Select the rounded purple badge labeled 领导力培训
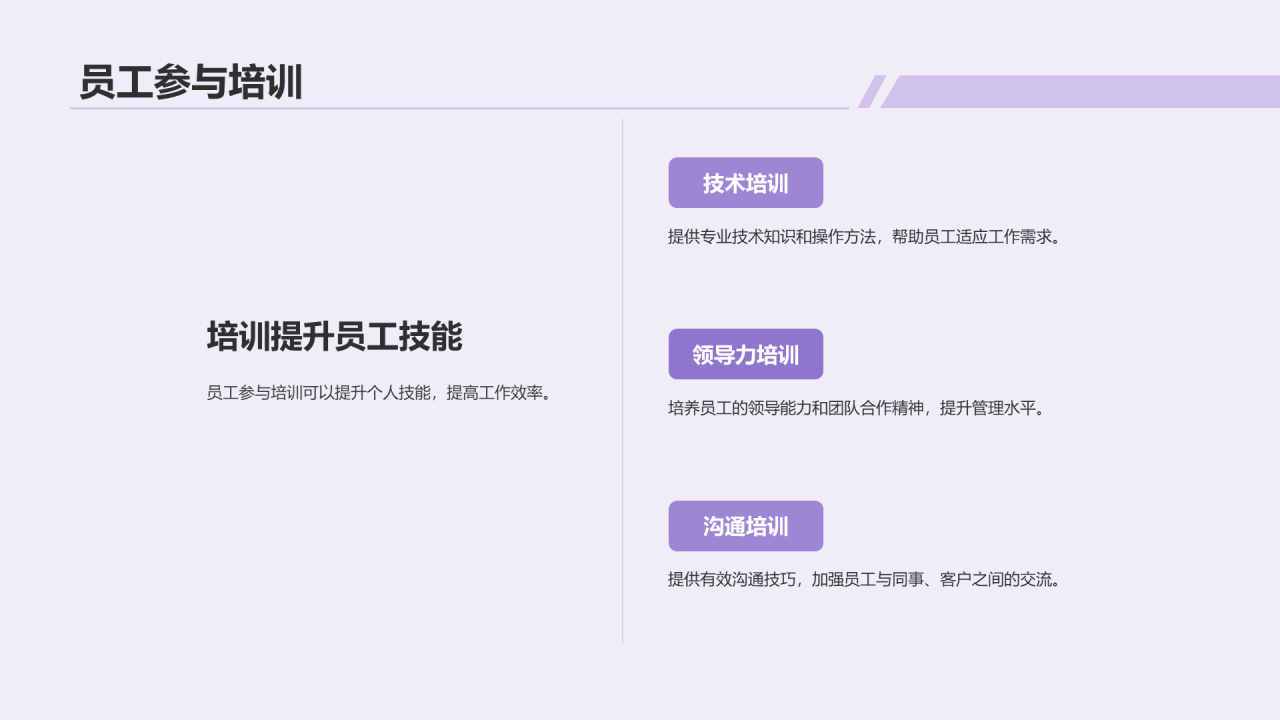This screenshot has width=1280, height=720. 746,353
